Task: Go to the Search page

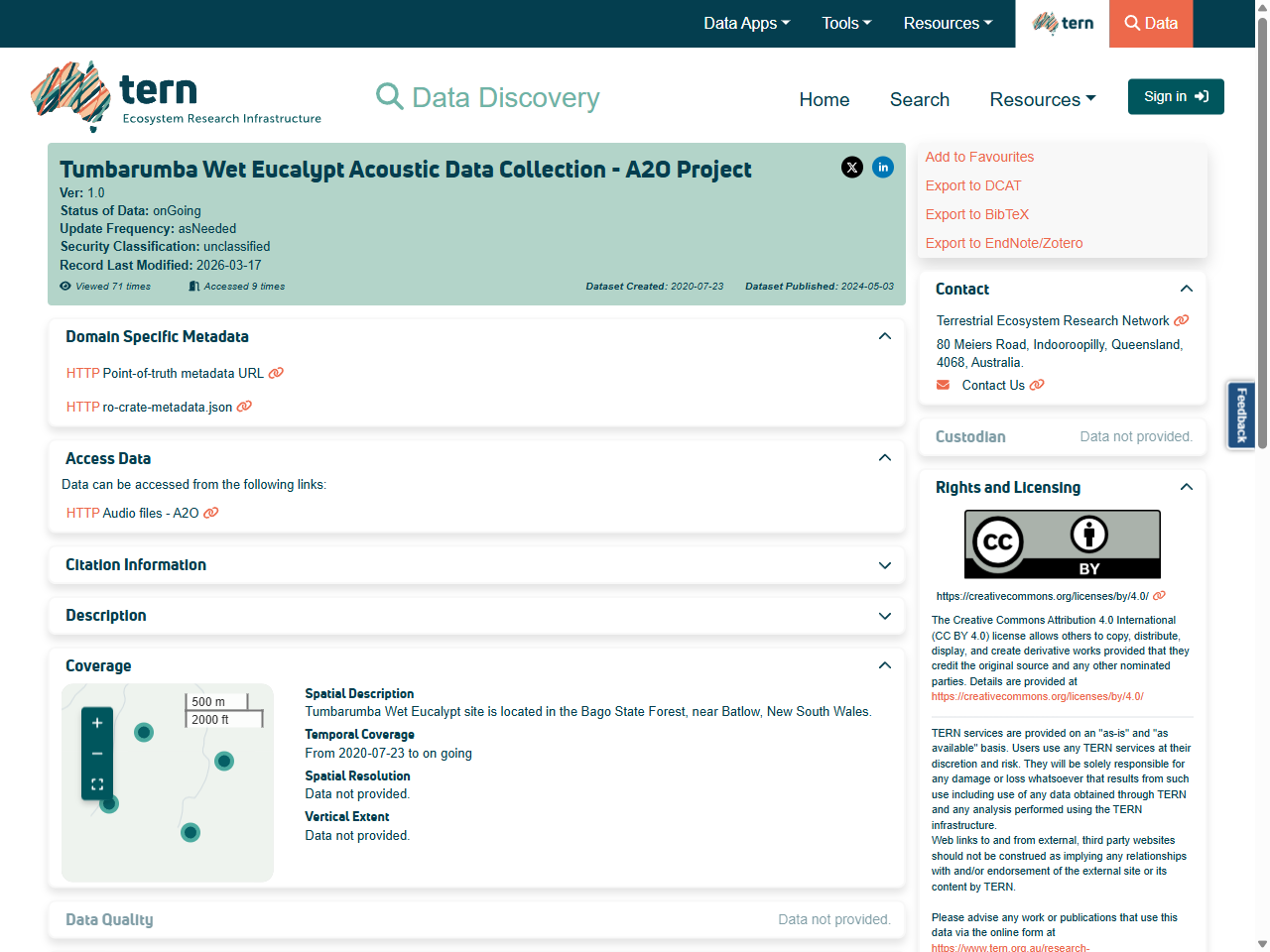Action: click(x=920, y=99)
